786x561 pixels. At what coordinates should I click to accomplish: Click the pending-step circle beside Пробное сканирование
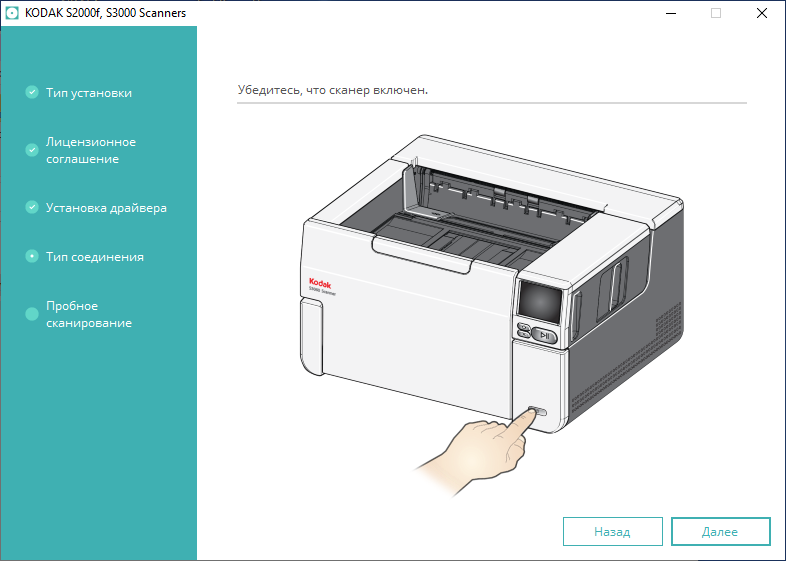32,314
